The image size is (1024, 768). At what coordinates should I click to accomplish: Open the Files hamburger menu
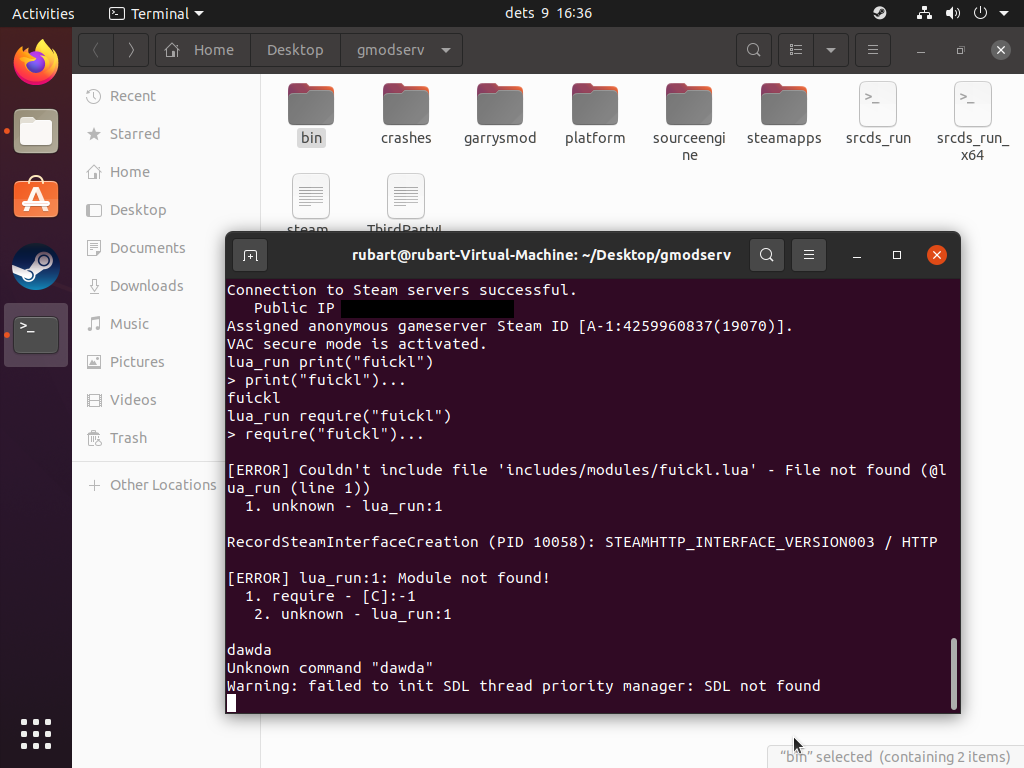(872, 50)
